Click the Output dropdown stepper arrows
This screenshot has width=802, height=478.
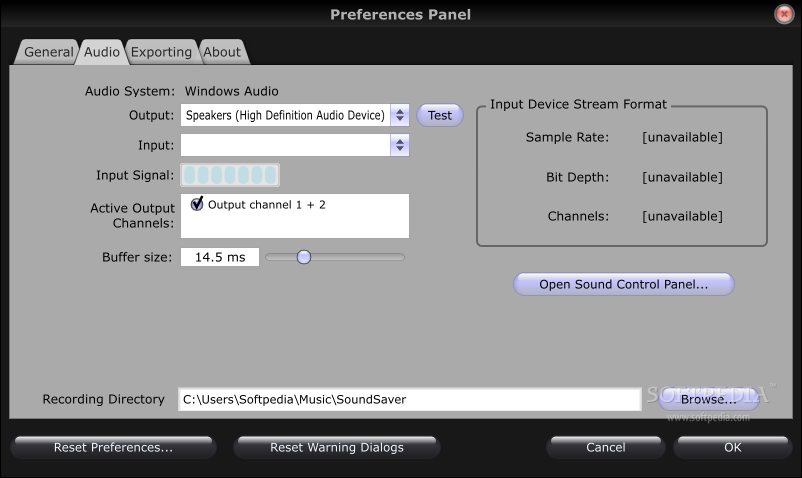pyautogui.click(x=400, y=115)
